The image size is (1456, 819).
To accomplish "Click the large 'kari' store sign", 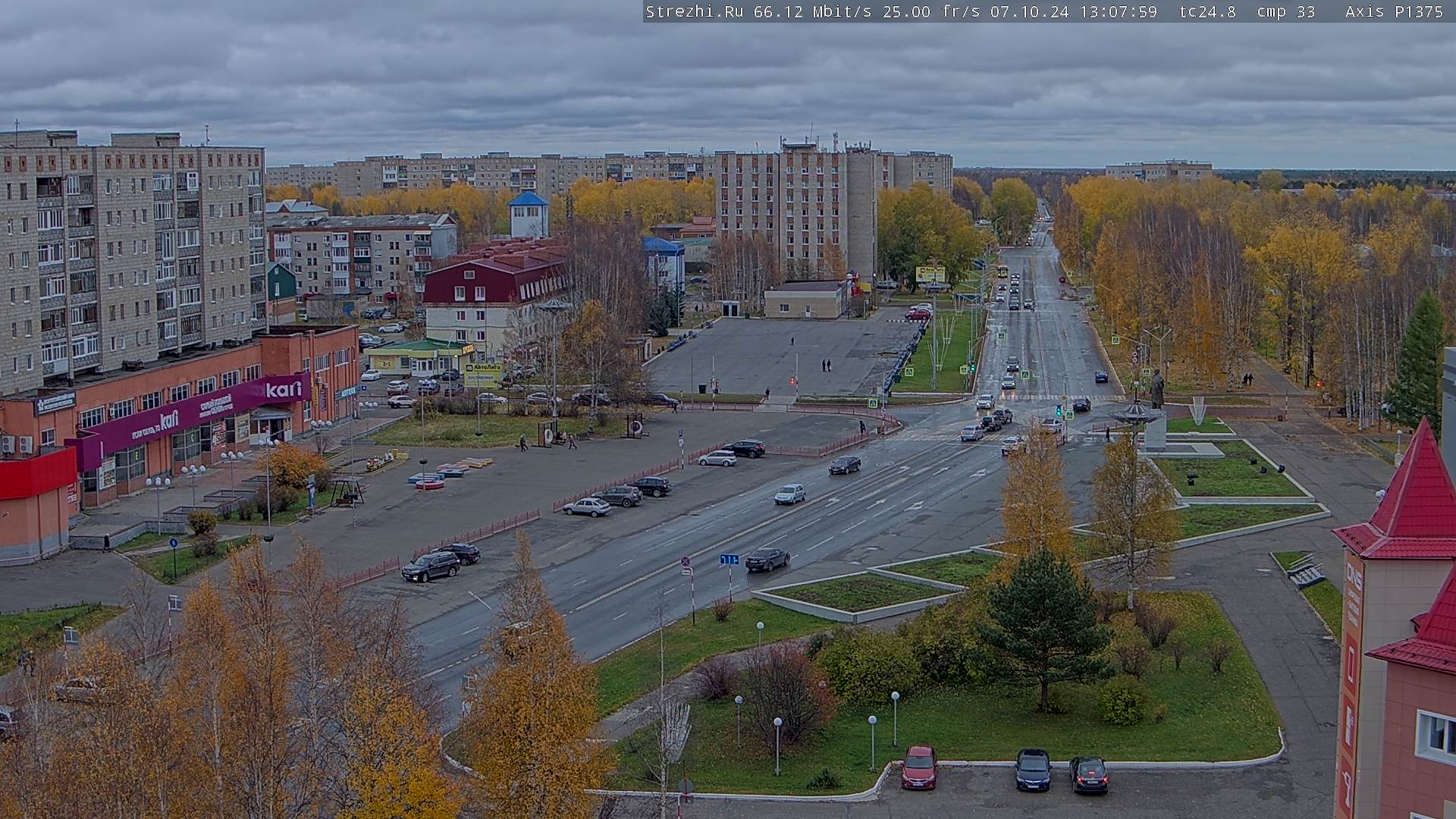I will click(x=284, y=389).
